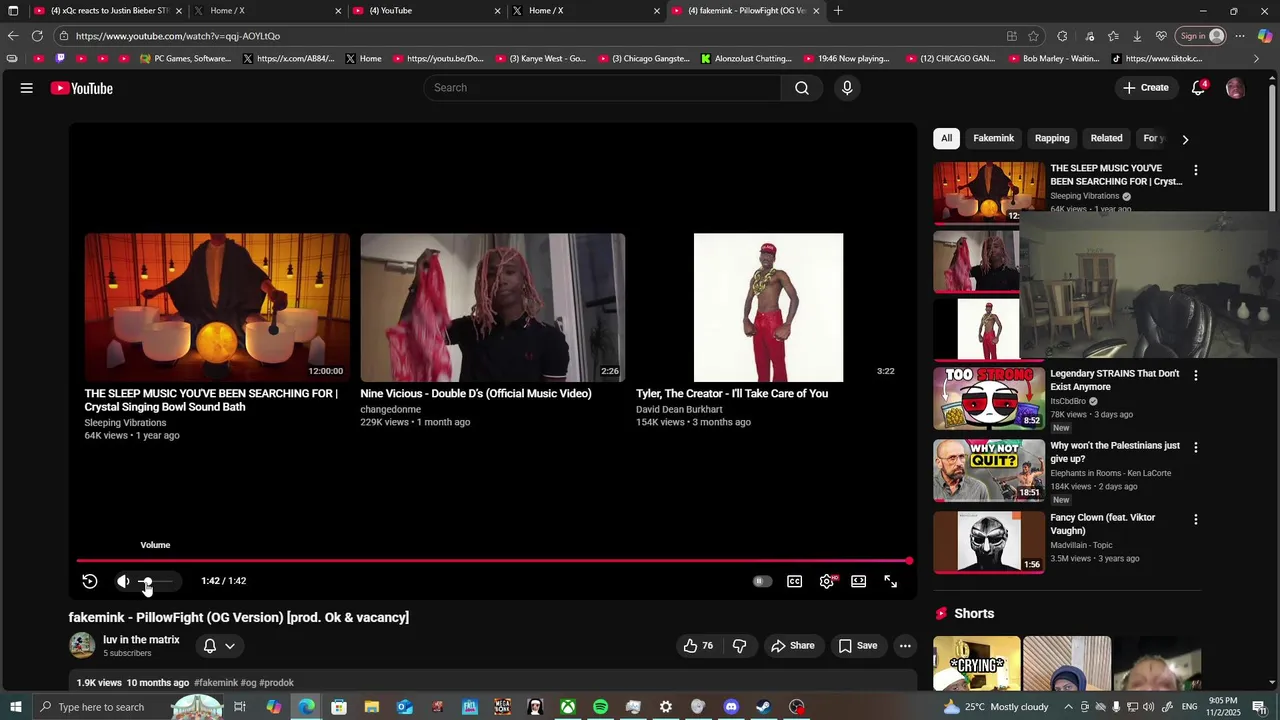
Task: Open Steam from taskbar
Action: point(763,707)
